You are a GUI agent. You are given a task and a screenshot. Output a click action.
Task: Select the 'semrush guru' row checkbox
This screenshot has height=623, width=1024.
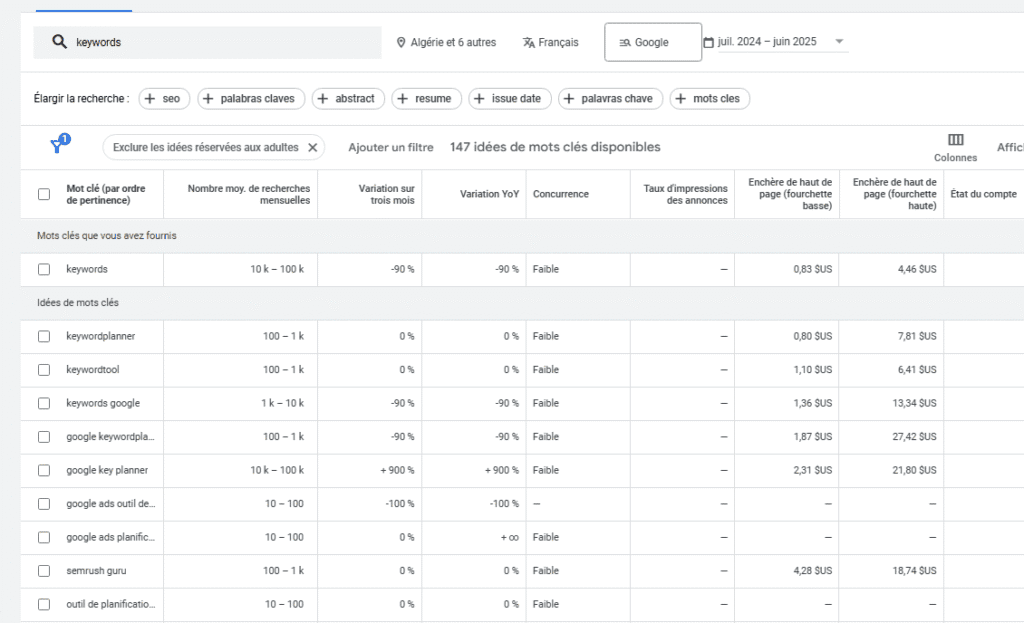tap(44, 571)
